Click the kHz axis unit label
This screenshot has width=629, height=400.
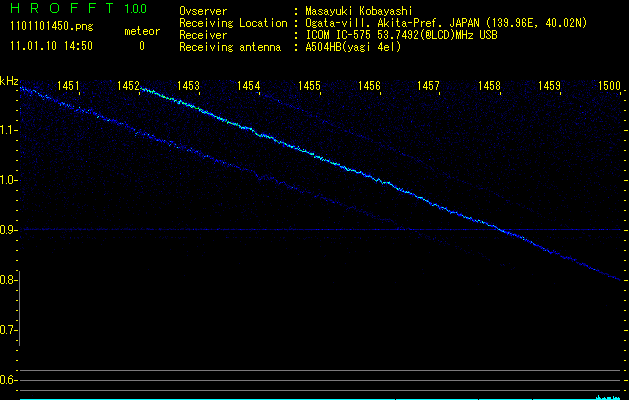(9, 81)
